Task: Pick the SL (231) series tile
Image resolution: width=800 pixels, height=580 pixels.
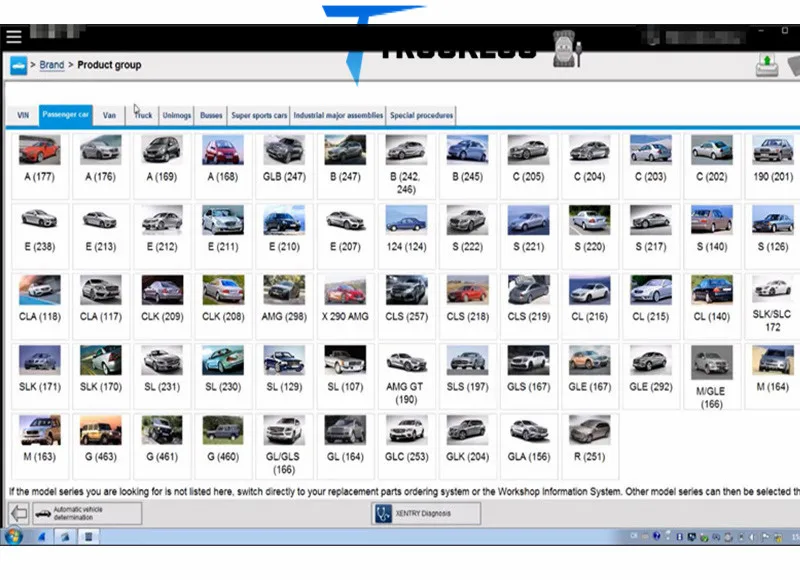Action: pyautogui.click(x=162, y=375)
